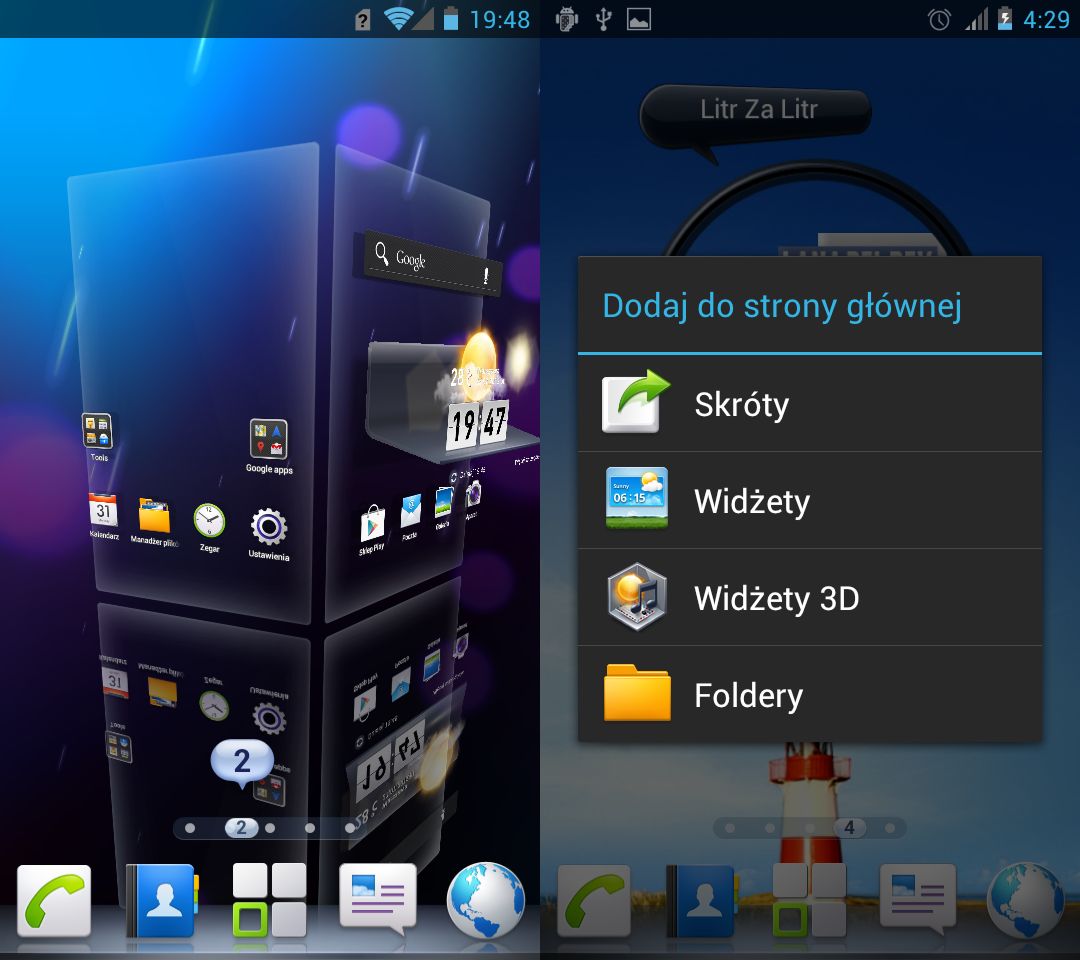
Task: Tap the picture notification icon in status bar
Action: pyautogui.click(x=639, y=19)
